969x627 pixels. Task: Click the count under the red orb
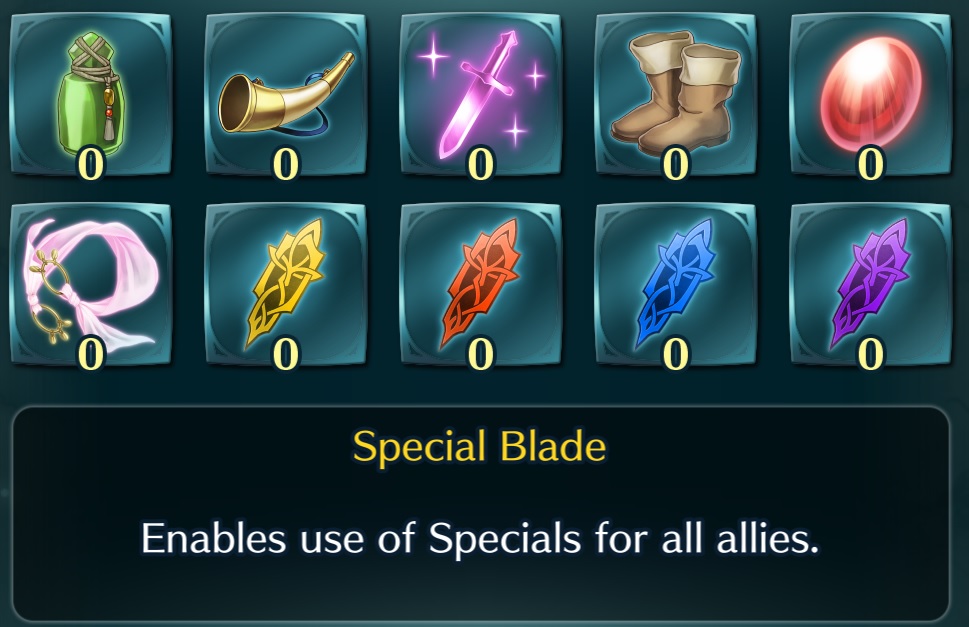(x=871, y=164)
